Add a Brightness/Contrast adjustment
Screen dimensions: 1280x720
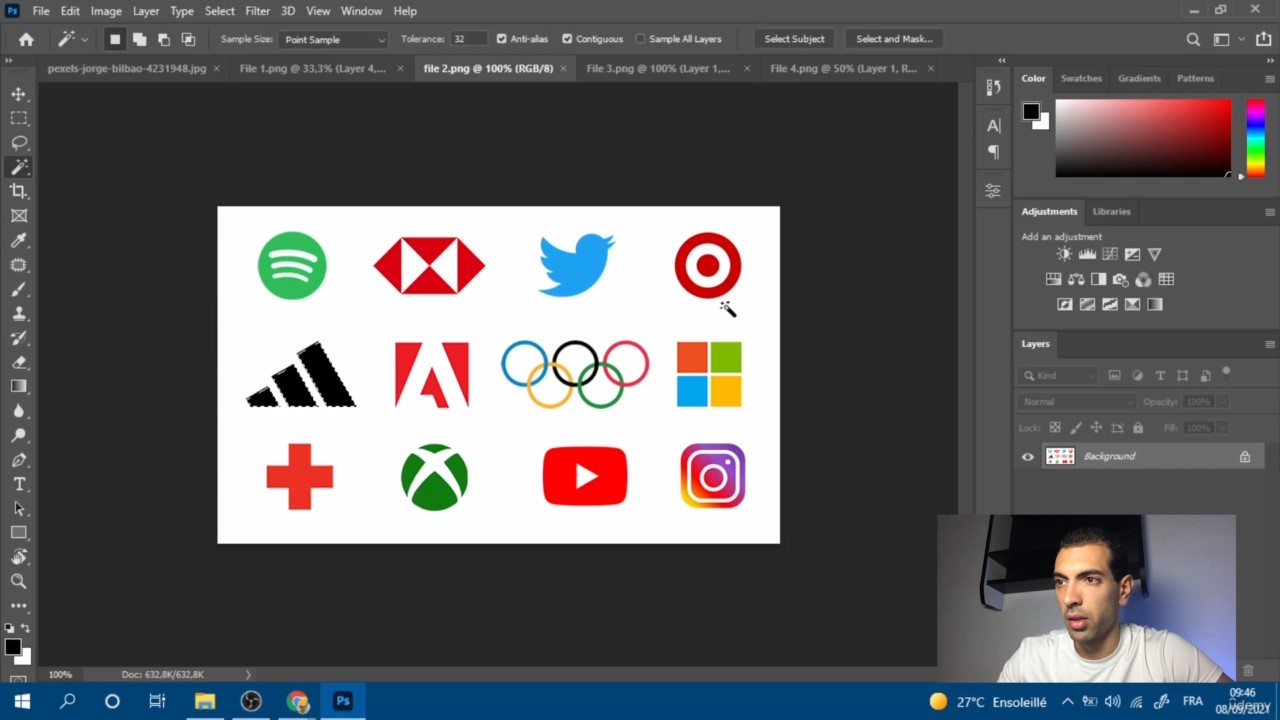click(x=1064, y=254)
